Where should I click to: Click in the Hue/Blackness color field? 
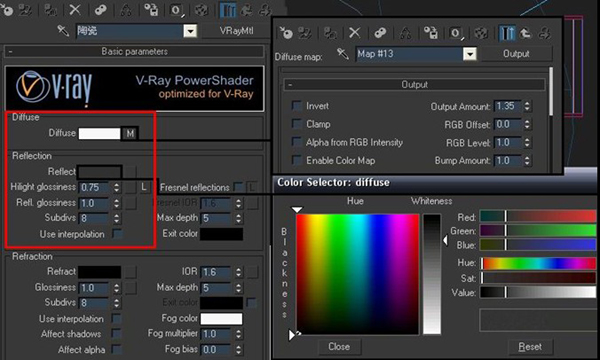coord(357,274)
